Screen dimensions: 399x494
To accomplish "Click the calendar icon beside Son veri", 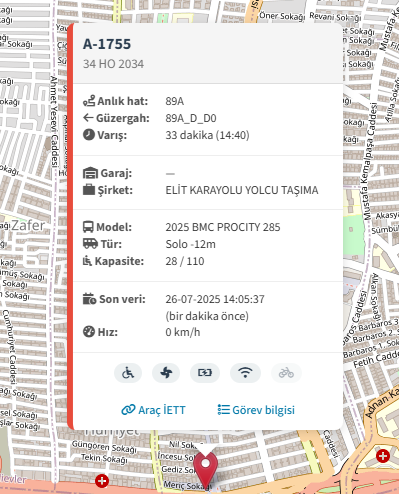I will pos(89,299).
